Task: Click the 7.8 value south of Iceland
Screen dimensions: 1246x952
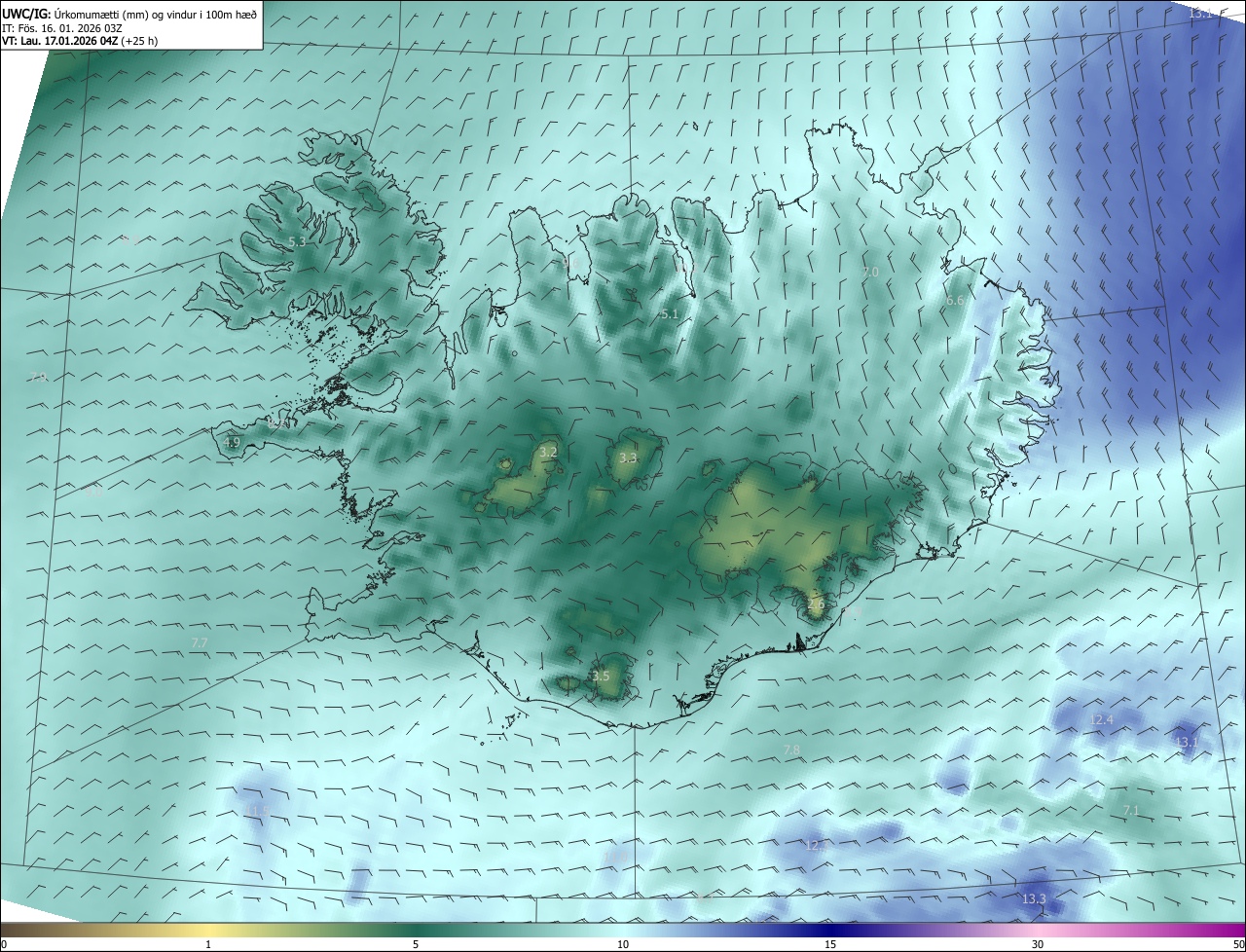Action: 791,750
